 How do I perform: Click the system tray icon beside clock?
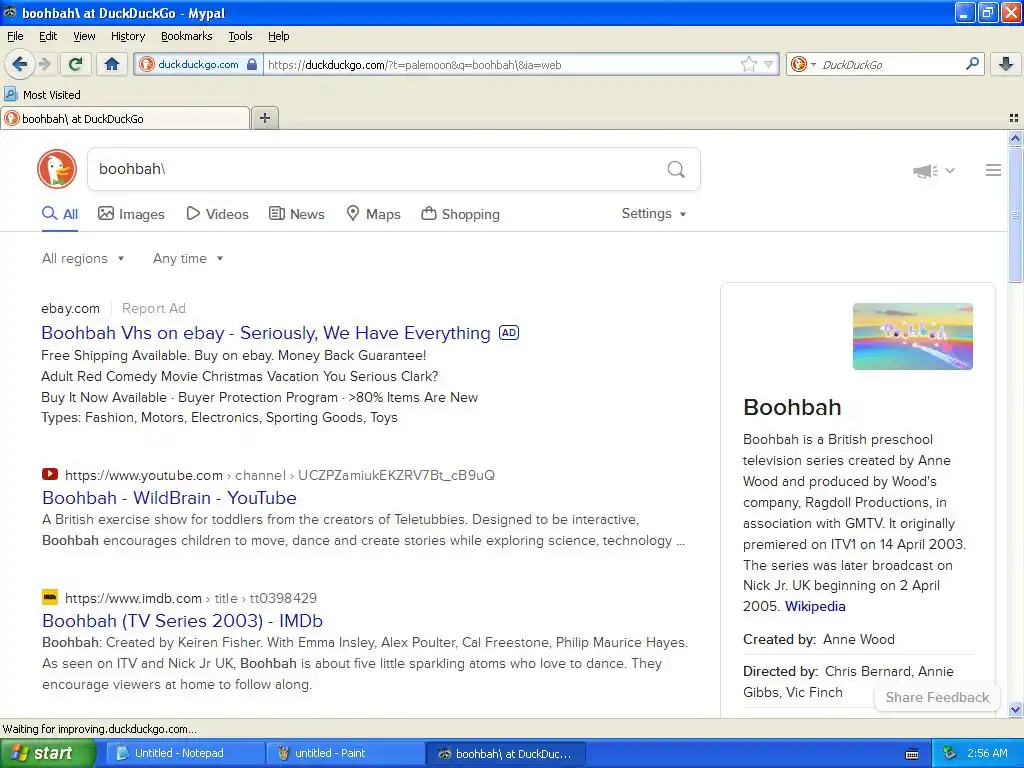[x=949, y=753]
